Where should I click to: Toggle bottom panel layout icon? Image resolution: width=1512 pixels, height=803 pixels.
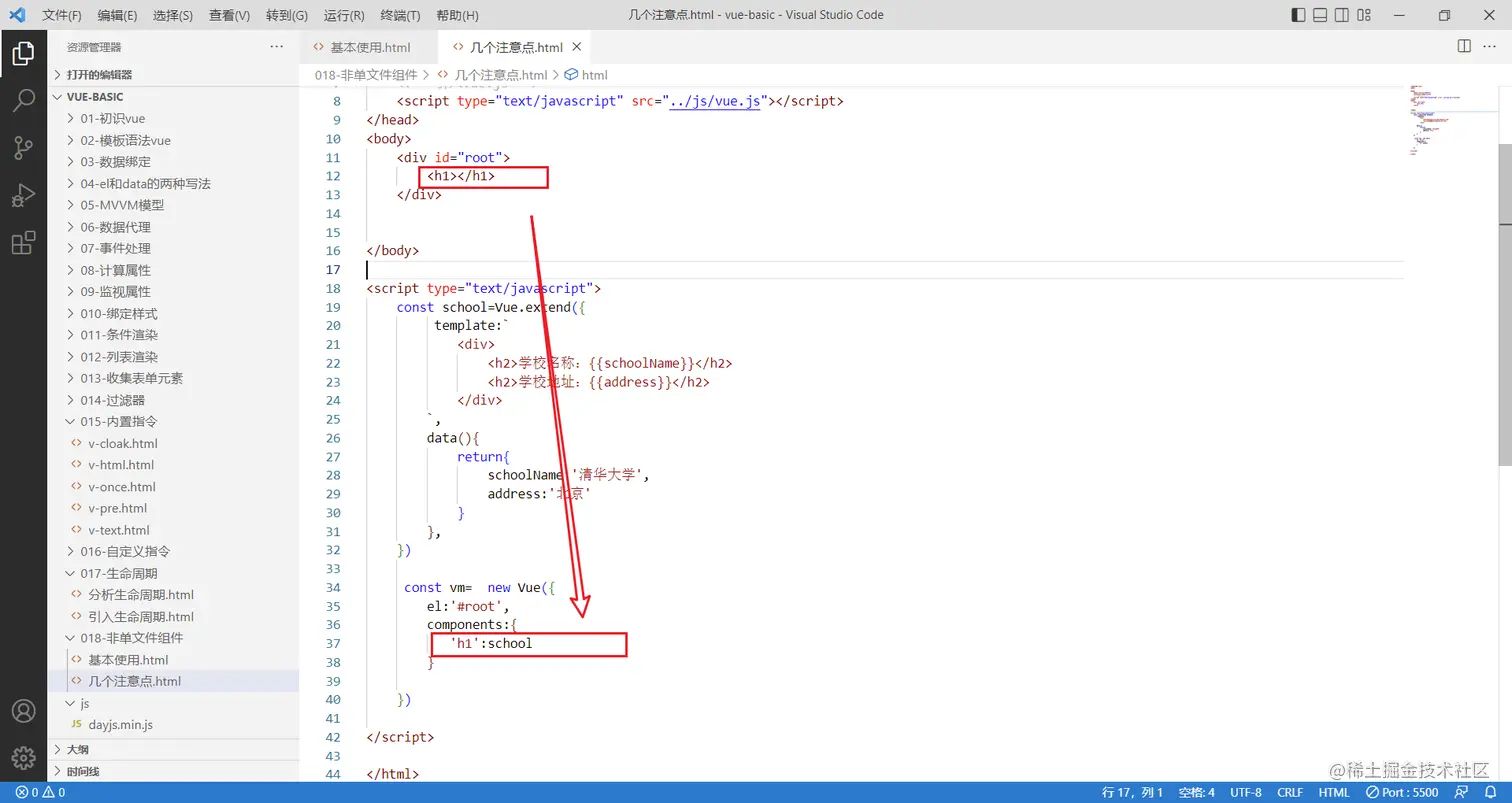tap(1320, 15)
